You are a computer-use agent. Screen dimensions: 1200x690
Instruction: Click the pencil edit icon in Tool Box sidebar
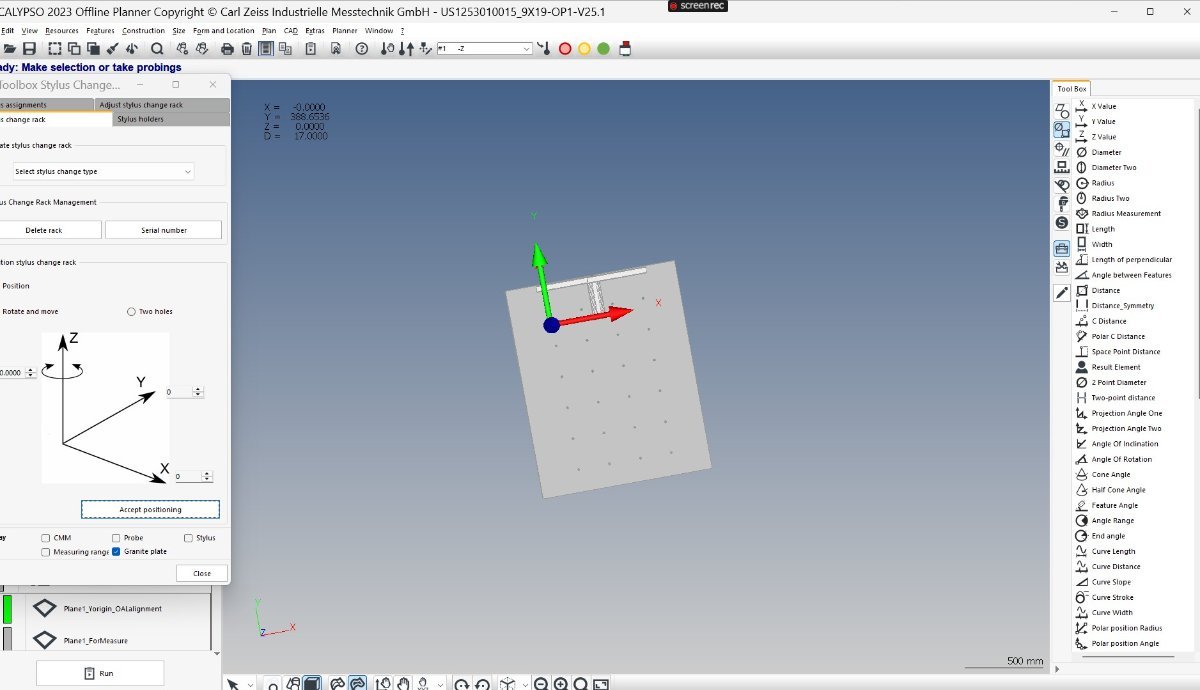[x=1061, y=292]
